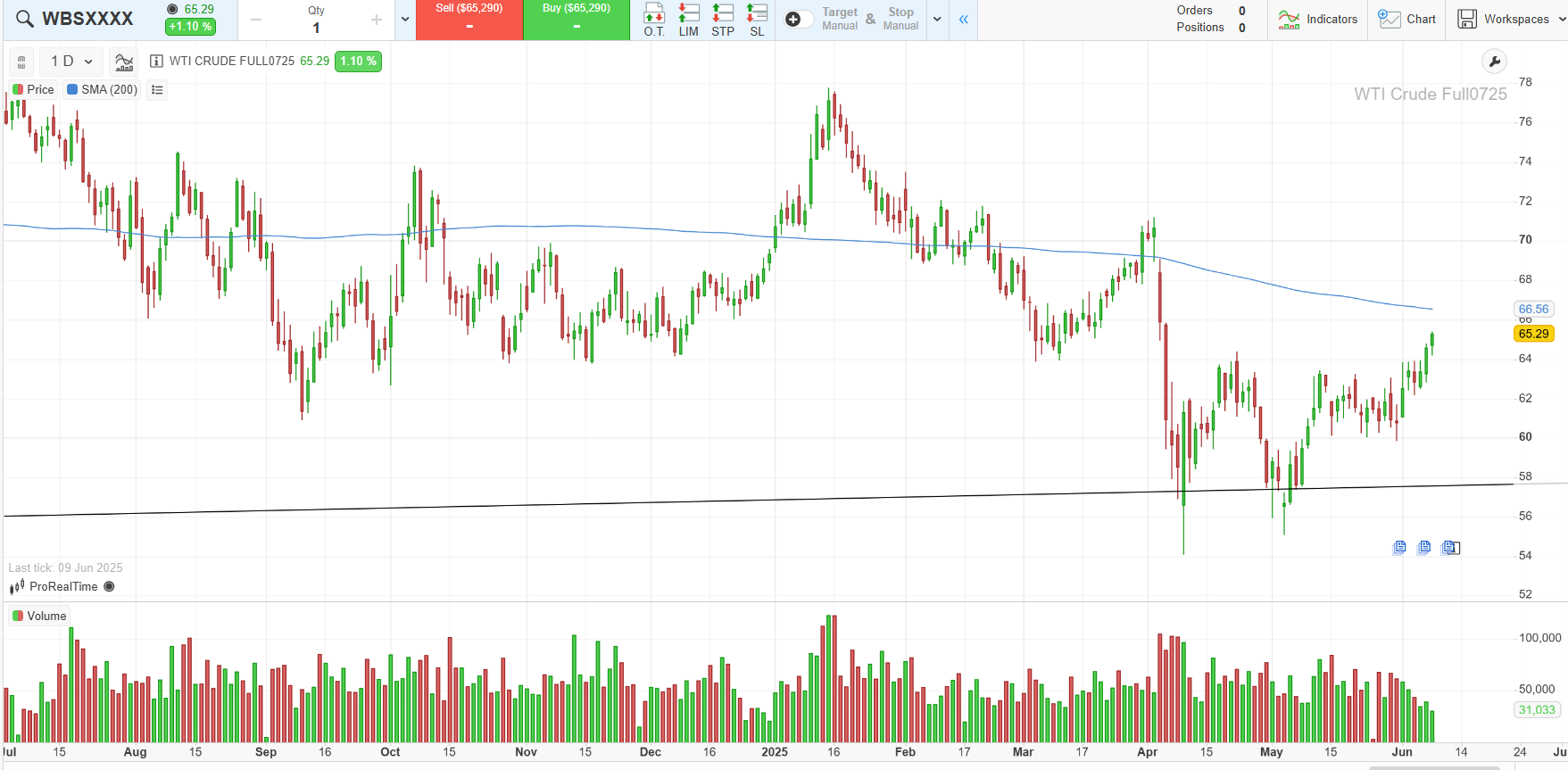Open the chart style icon next to timeframe

click(x=124, y=62)
